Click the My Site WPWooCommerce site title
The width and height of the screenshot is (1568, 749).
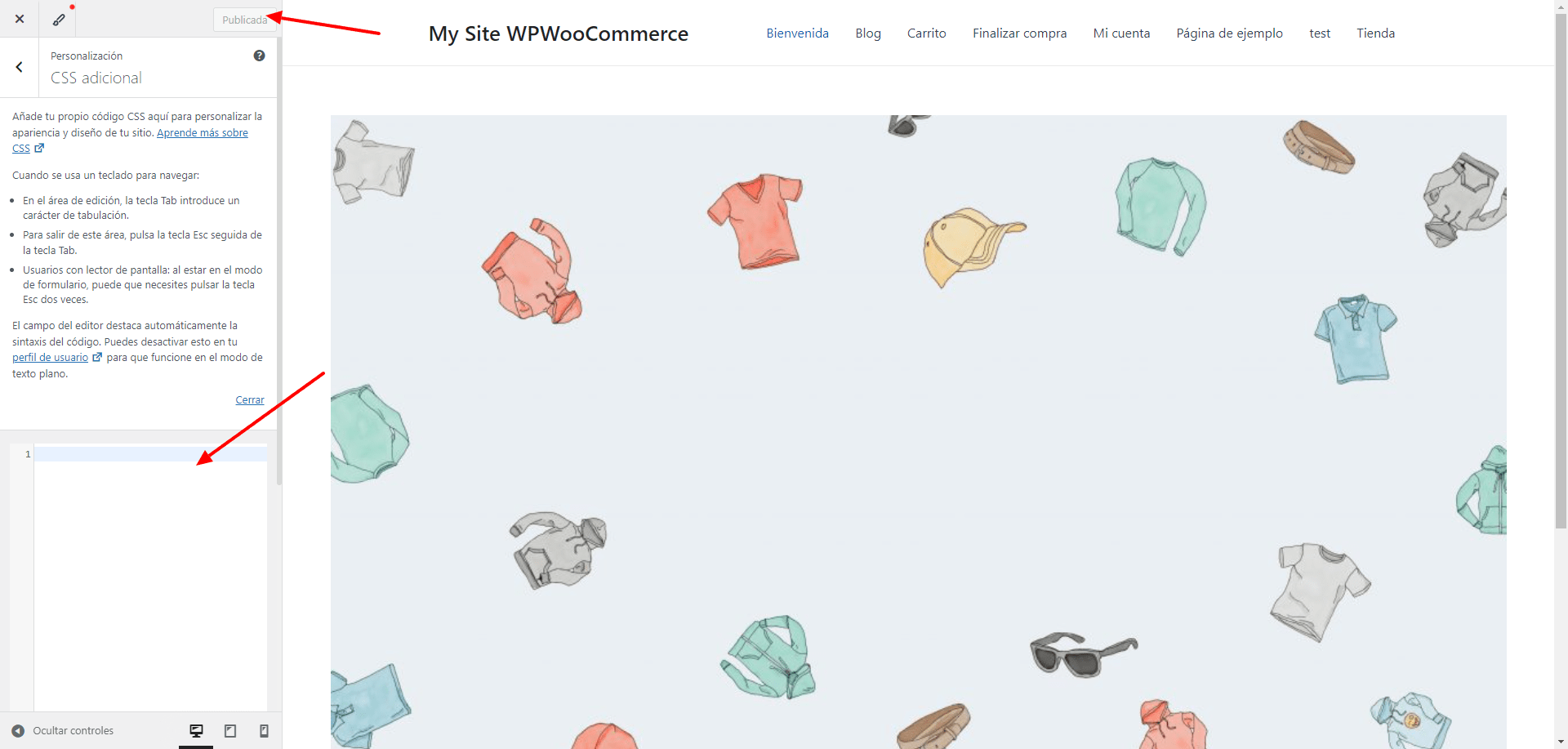pyautogui.click(x=559, y=33)
